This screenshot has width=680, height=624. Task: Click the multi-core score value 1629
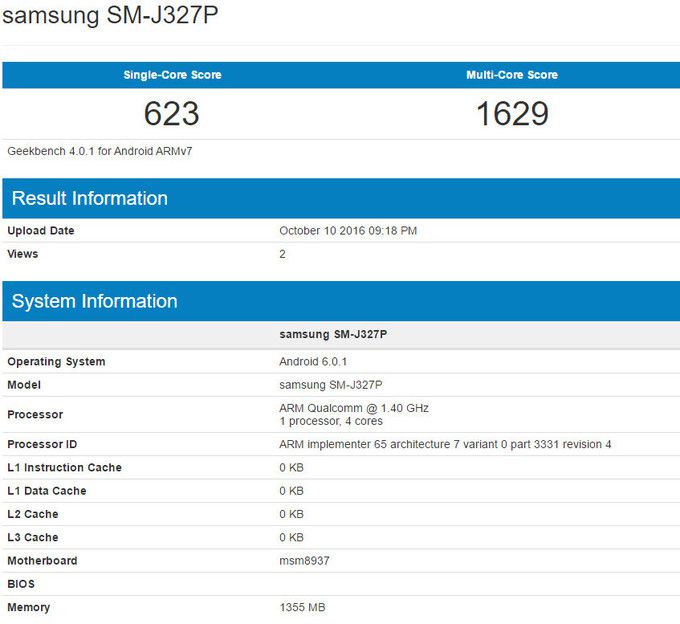coord(511,114)
